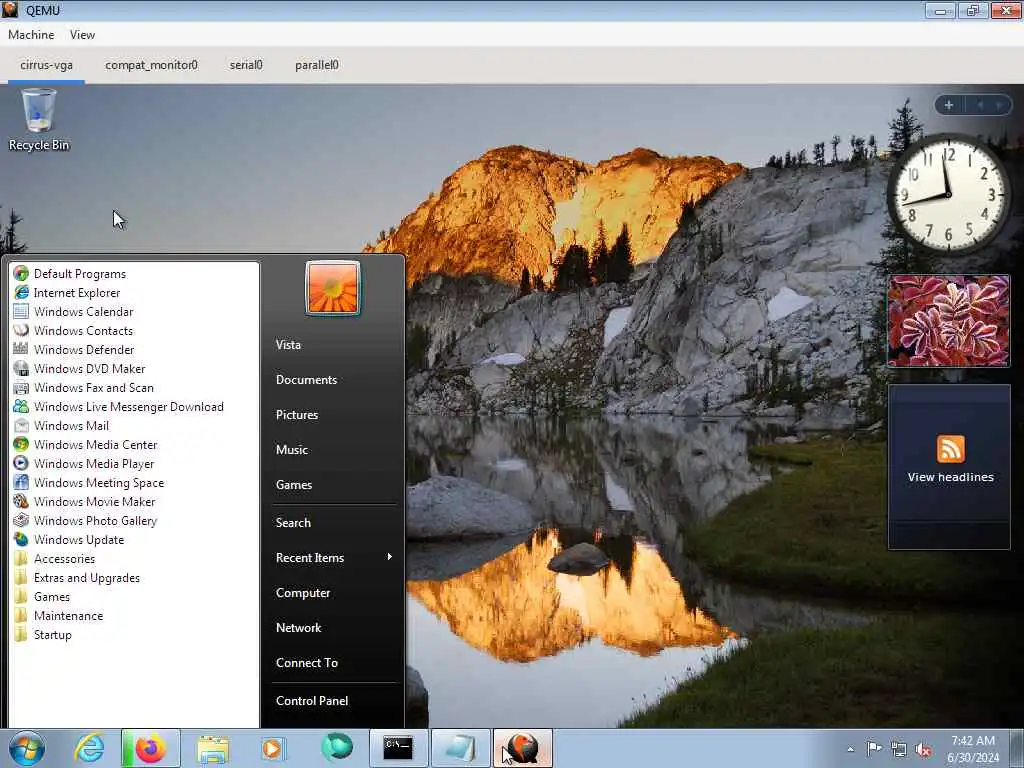Screen dimensions: 1024x768
Task: Switch to serial0 tab
Action: point(246,65)
